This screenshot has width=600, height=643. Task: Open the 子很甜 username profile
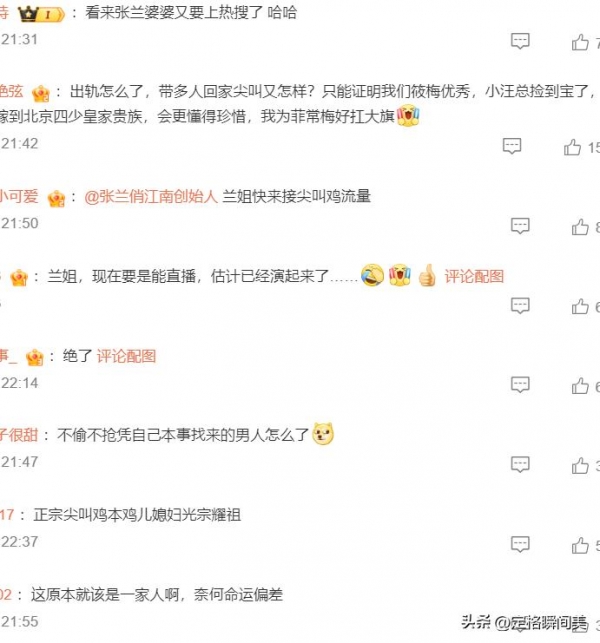[19, 435]
